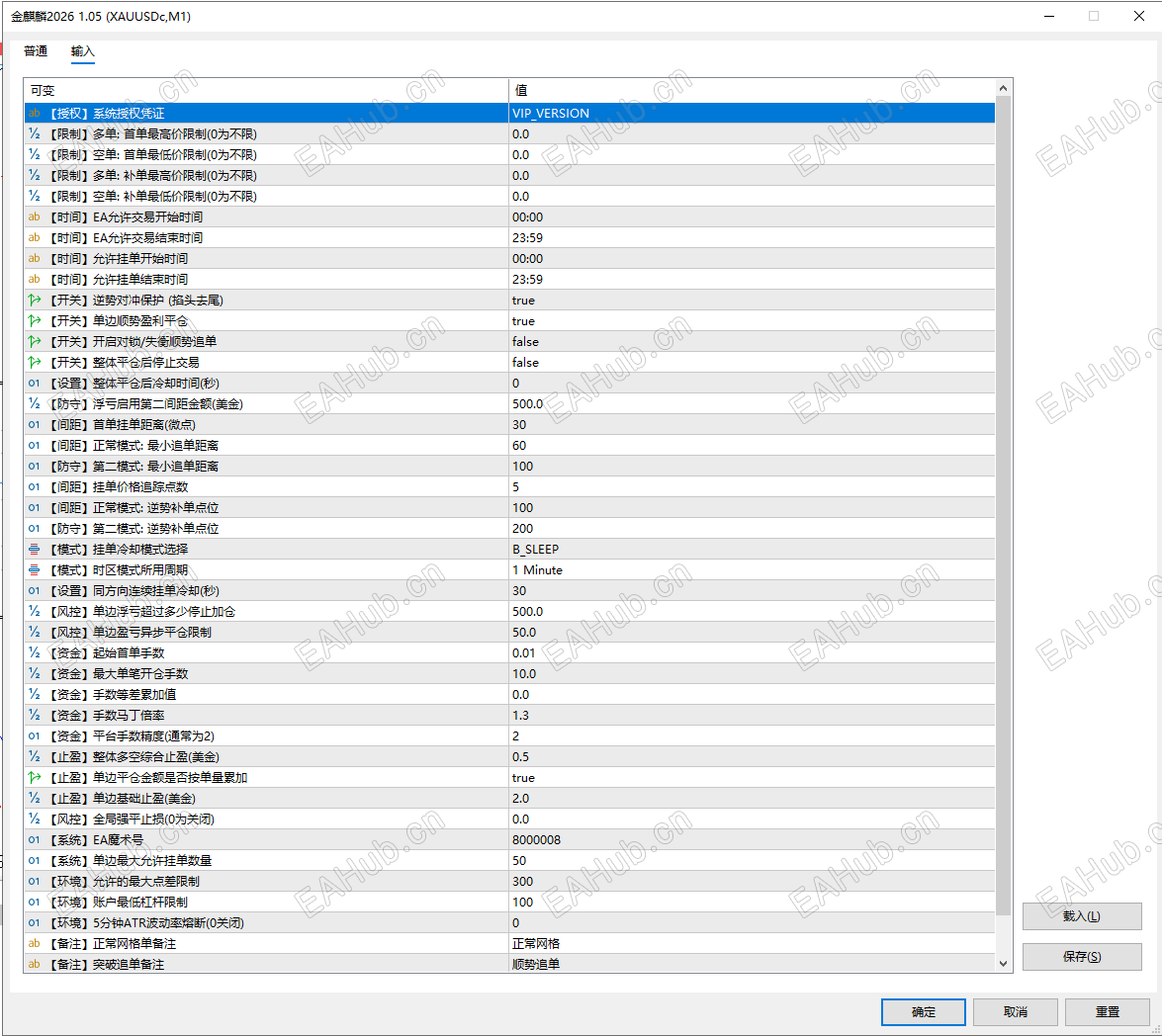
Task: Click the string icon beside 正常网格单备注
Action: (34, 943)
